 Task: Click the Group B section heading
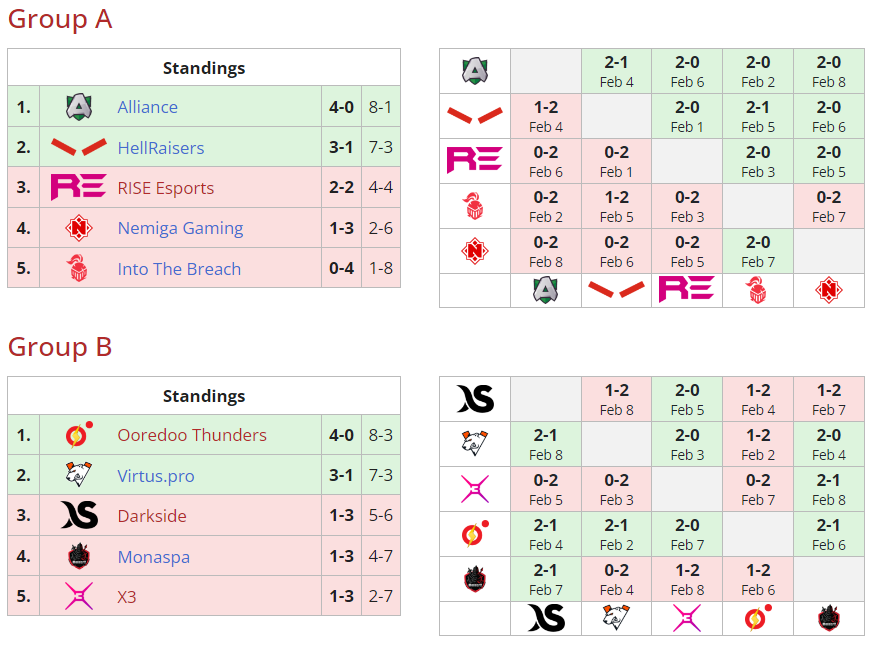[x=60, y=347]
